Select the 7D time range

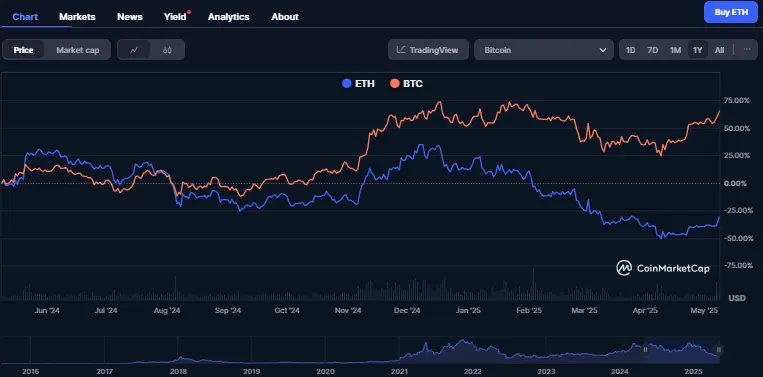[653, 50]
